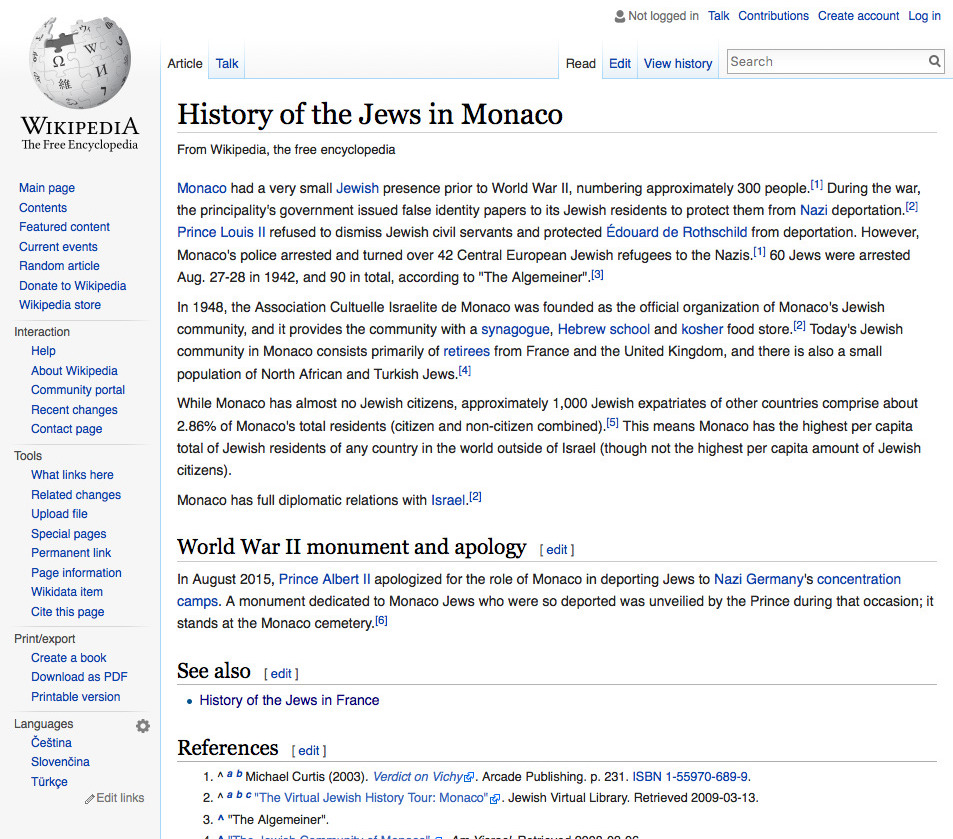Click the search magnifying glass icon
The height and width of the screenshot is (839, 953).
pos(934,61)
